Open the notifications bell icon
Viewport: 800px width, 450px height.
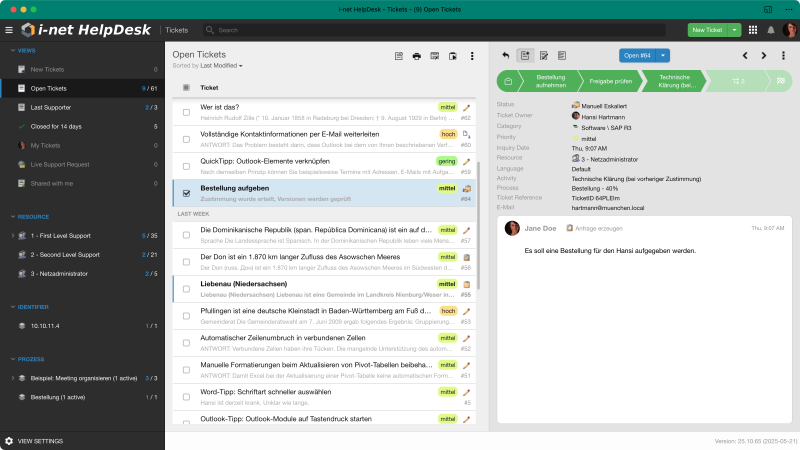[x=771, y=30]
